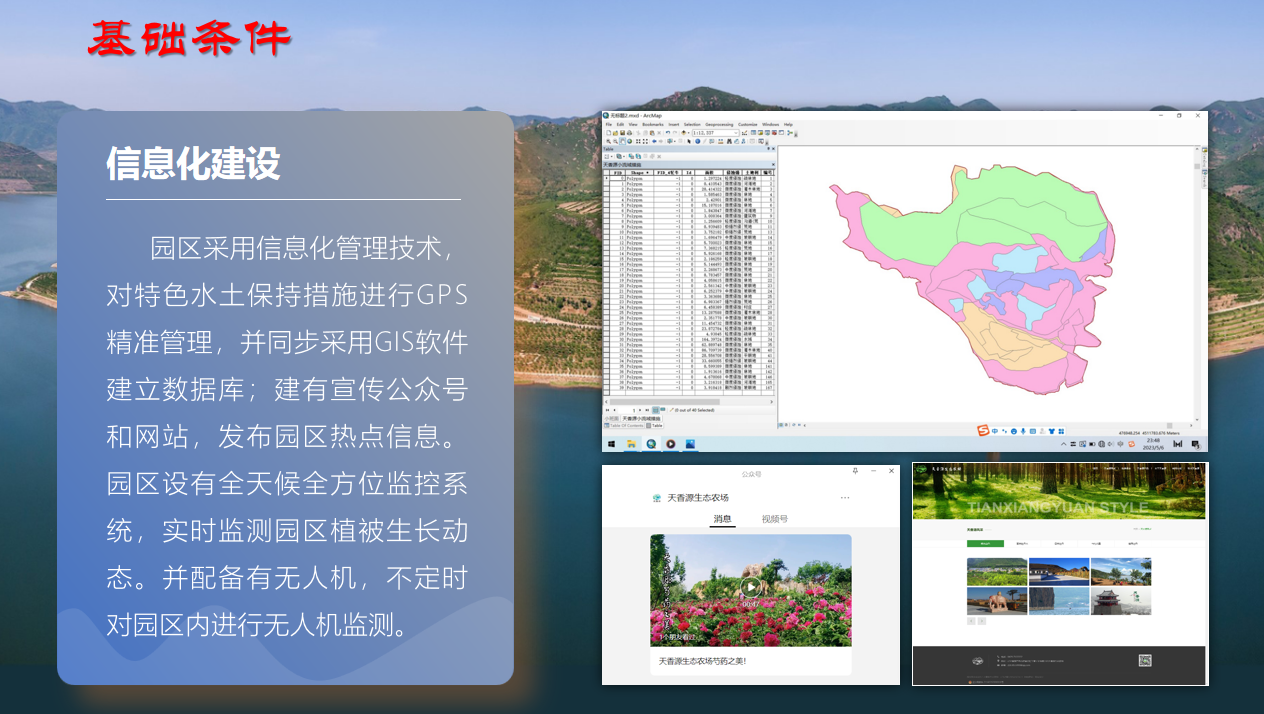1264x714 pixels.
Task: Select the Table tab below the attribute table
Action: [654, 426]
